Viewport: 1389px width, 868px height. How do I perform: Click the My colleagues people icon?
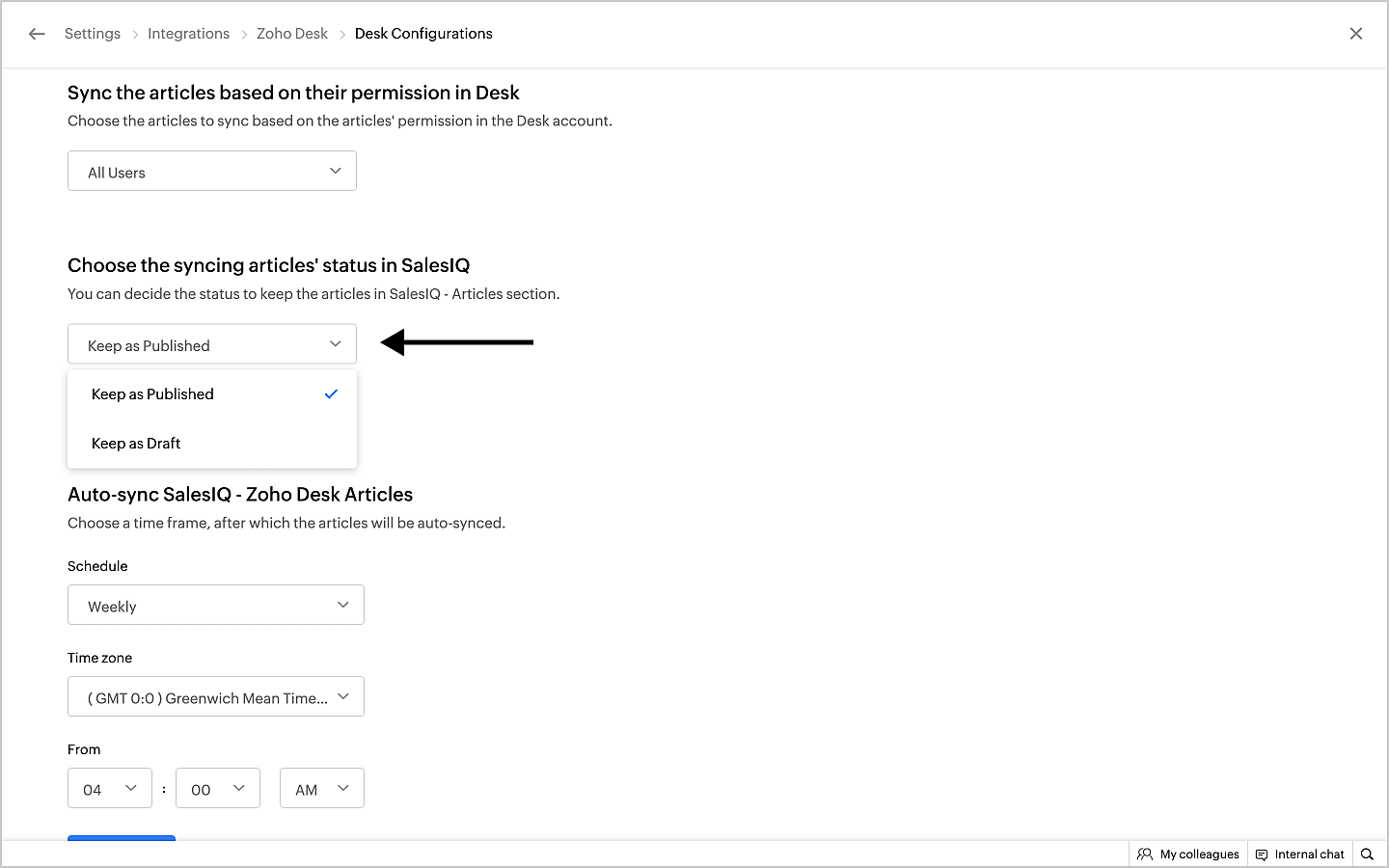pos(1145,854)
